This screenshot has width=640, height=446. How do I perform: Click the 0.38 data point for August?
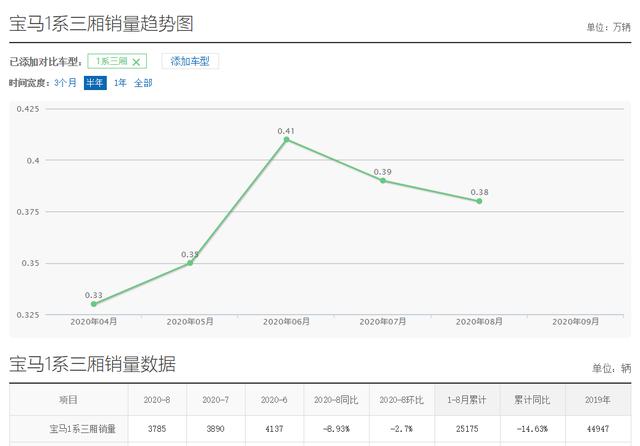479,201
